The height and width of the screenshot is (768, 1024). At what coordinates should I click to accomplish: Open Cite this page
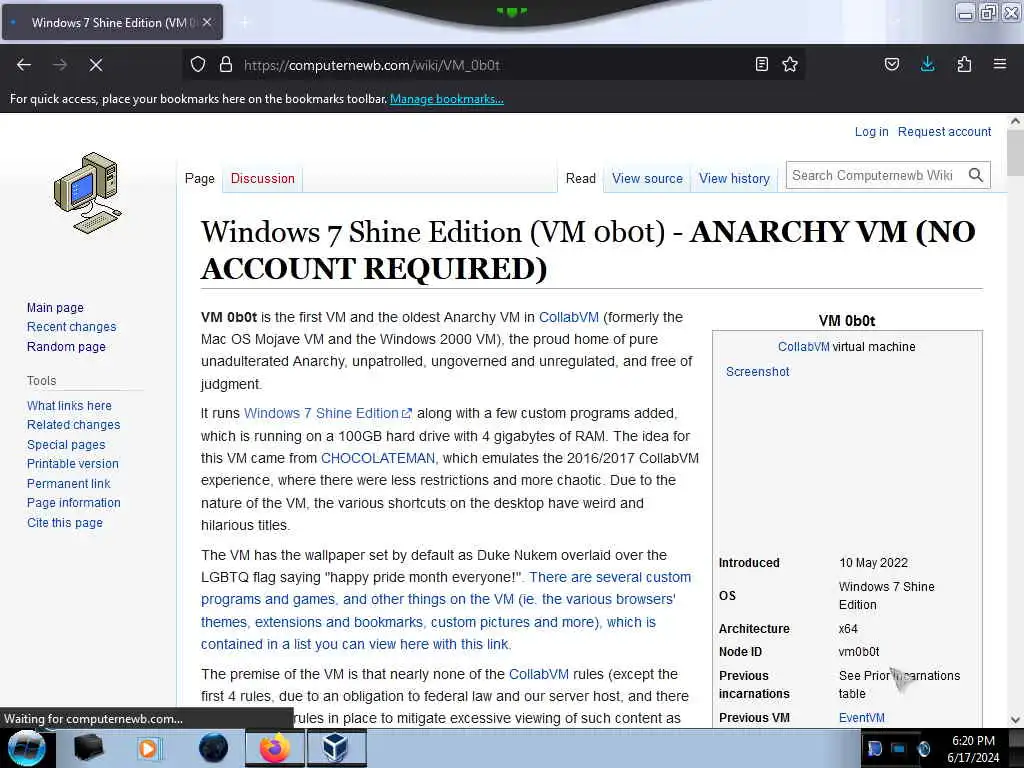[65, 522]
